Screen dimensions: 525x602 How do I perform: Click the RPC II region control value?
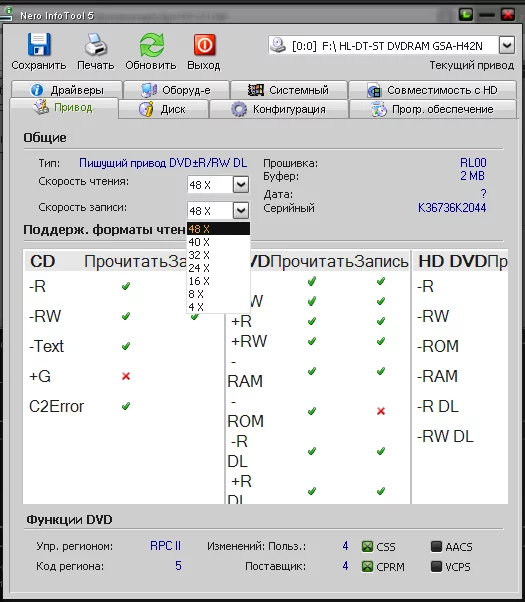click(165, 546)
